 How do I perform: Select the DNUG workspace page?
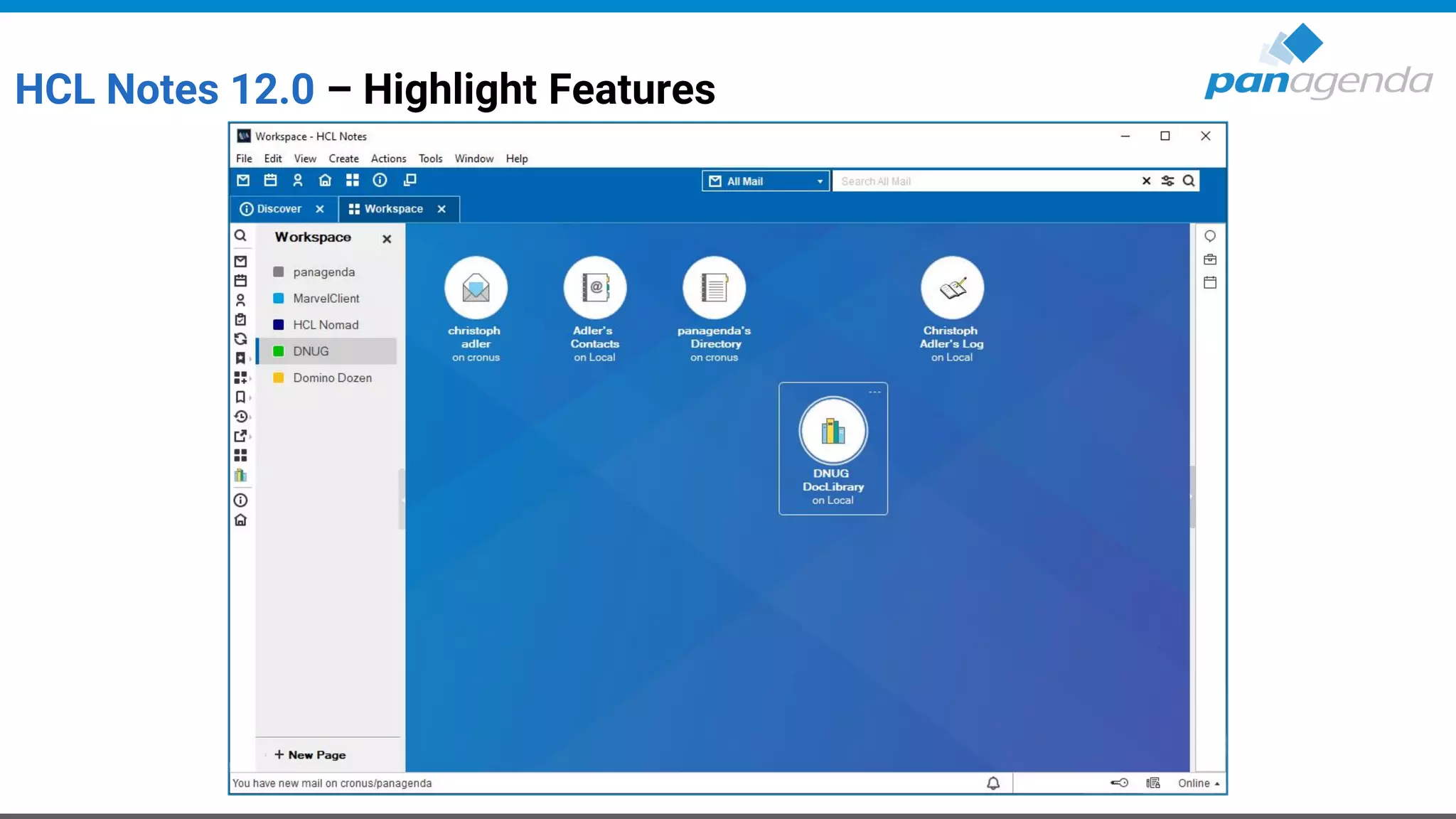pos(326,351)
